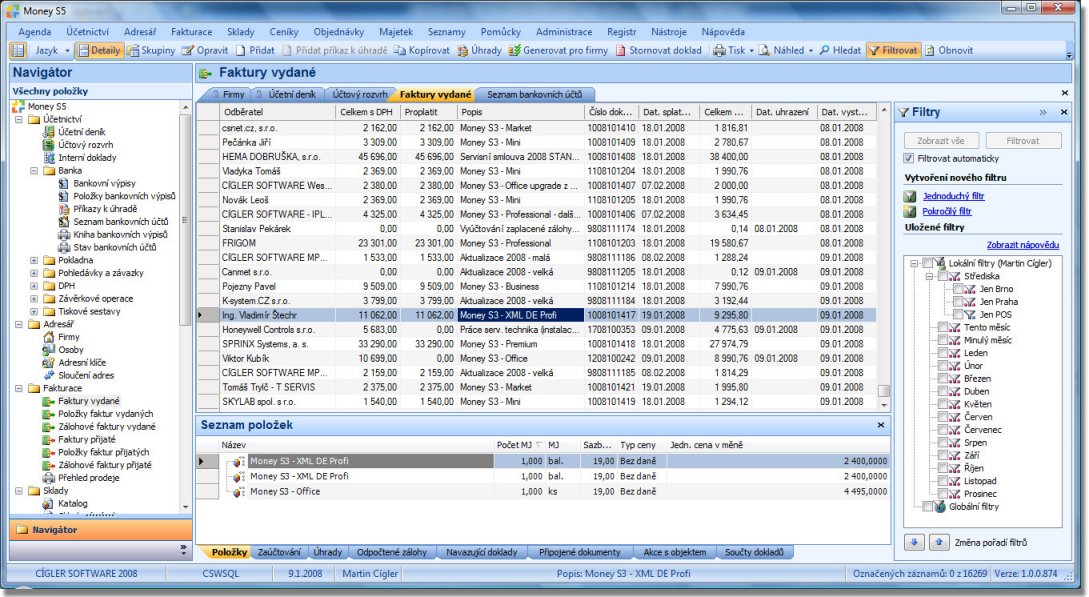
Task: Check the Jen Praha filter
Action: coord(958,301)
